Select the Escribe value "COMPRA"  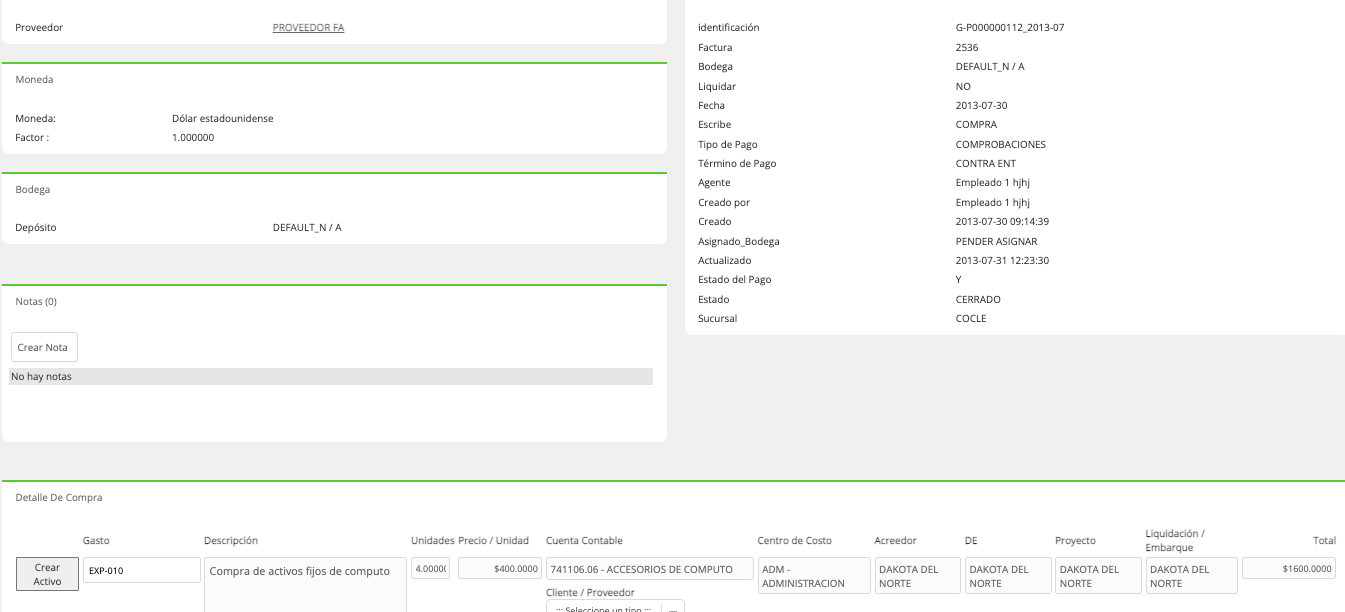(x=976, y=125)
